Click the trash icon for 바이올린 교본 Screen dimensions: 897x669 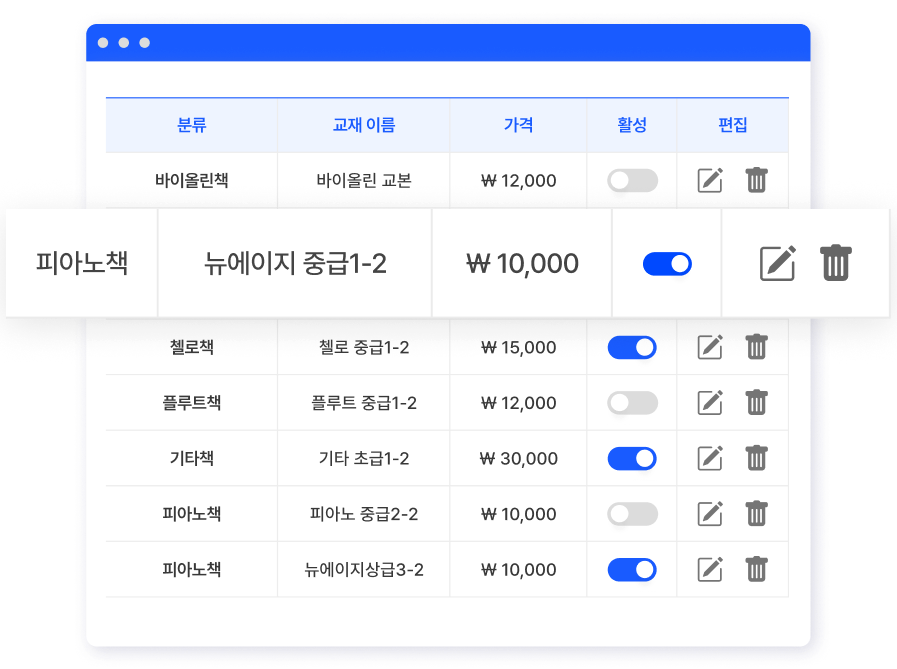(x=756, y=181)
